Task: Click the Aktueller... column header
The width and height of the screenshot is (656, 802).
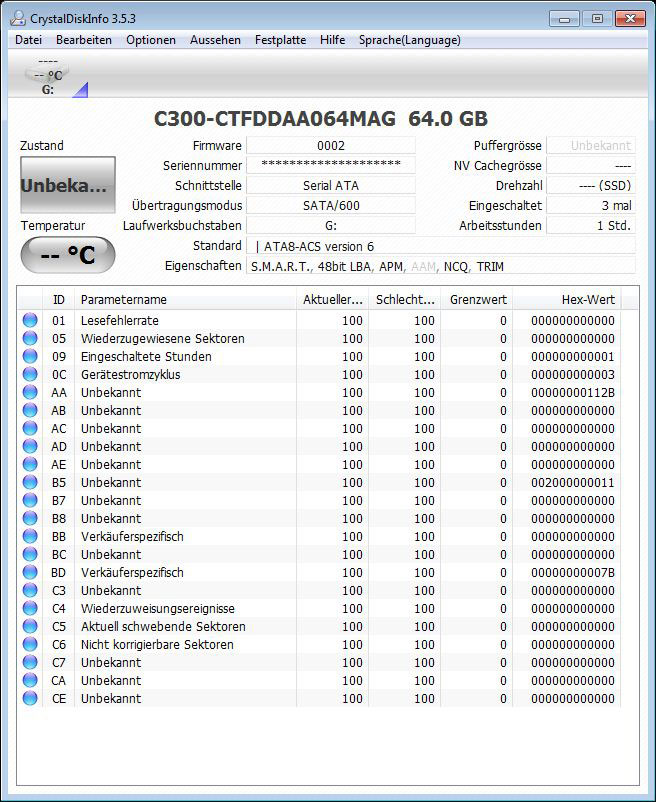Action: coord(332,300)
